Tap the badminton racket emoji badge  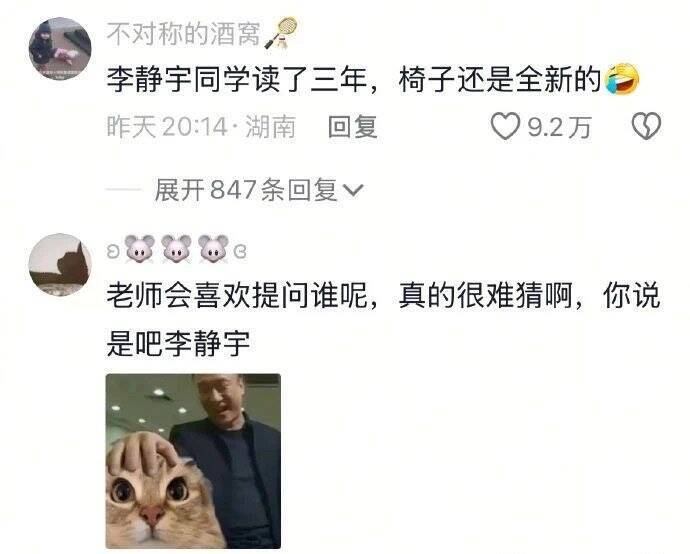tap(281, 33)
